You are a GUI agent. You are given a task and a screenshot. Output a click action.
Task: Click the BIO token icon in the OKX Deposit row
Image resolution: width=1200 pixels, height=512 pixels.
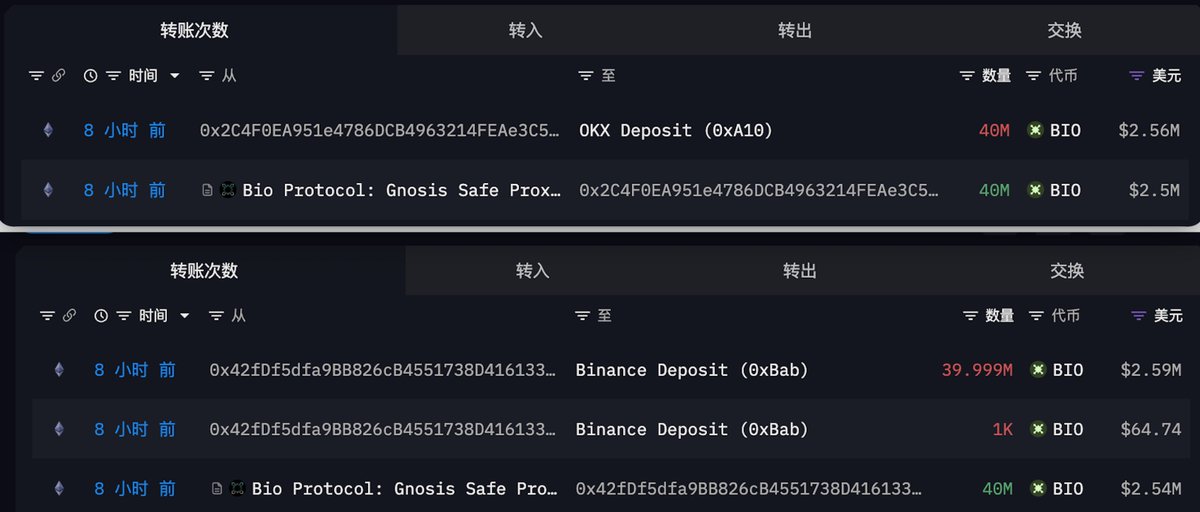click(x=1035, y=130)
